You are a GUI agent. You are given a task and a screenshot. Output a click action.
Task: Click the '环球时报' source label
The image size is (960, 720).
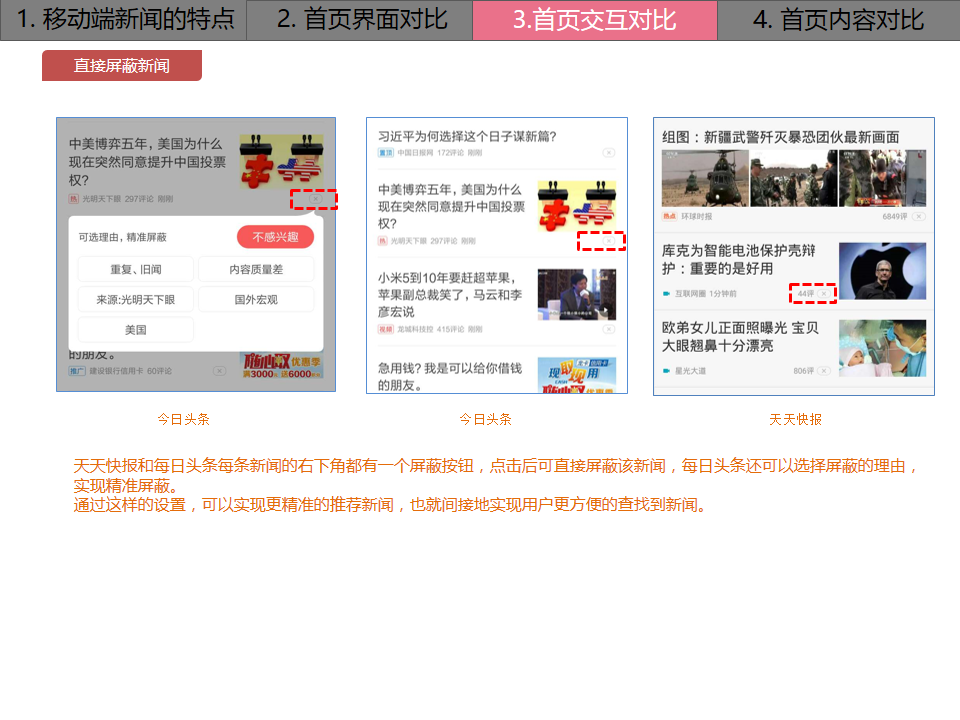(x=697, y=216)
